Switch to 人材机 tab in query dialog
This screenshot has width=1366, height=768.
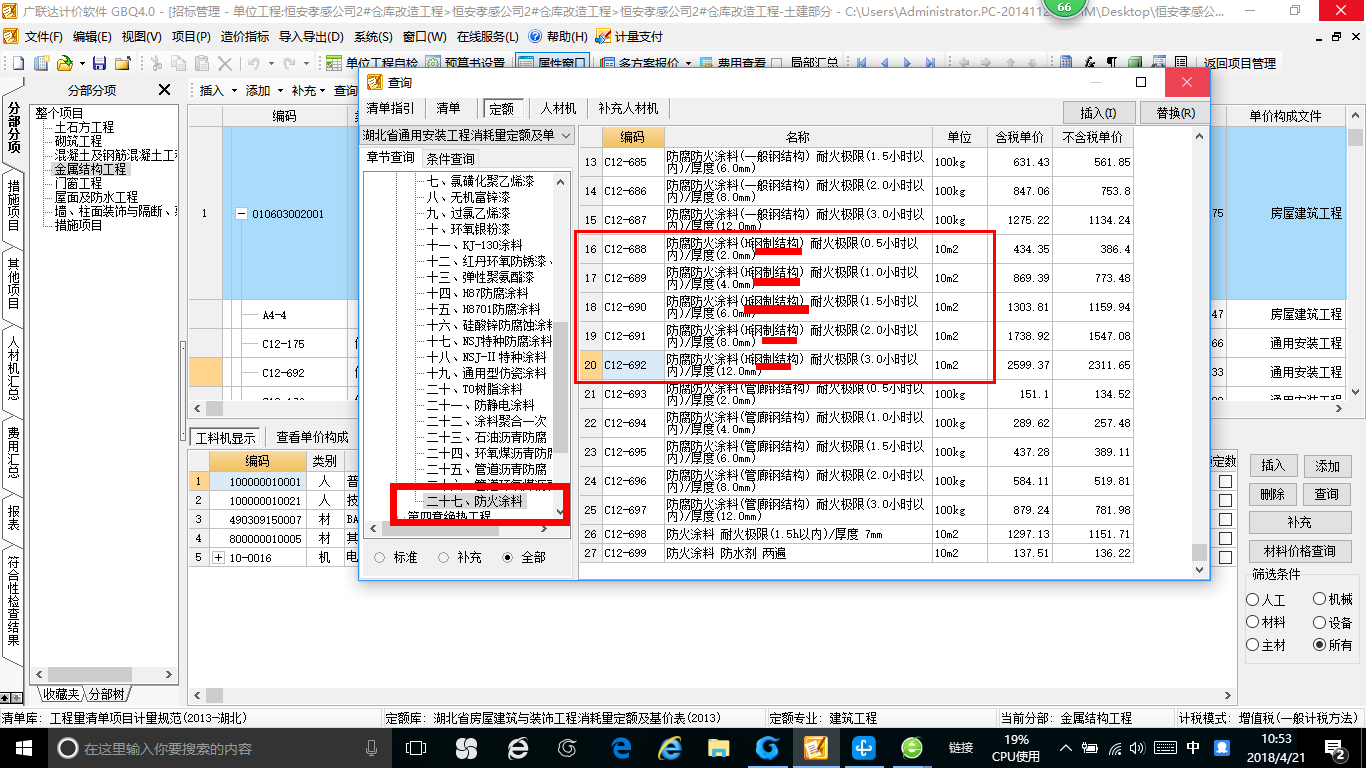tap(558, 108)
